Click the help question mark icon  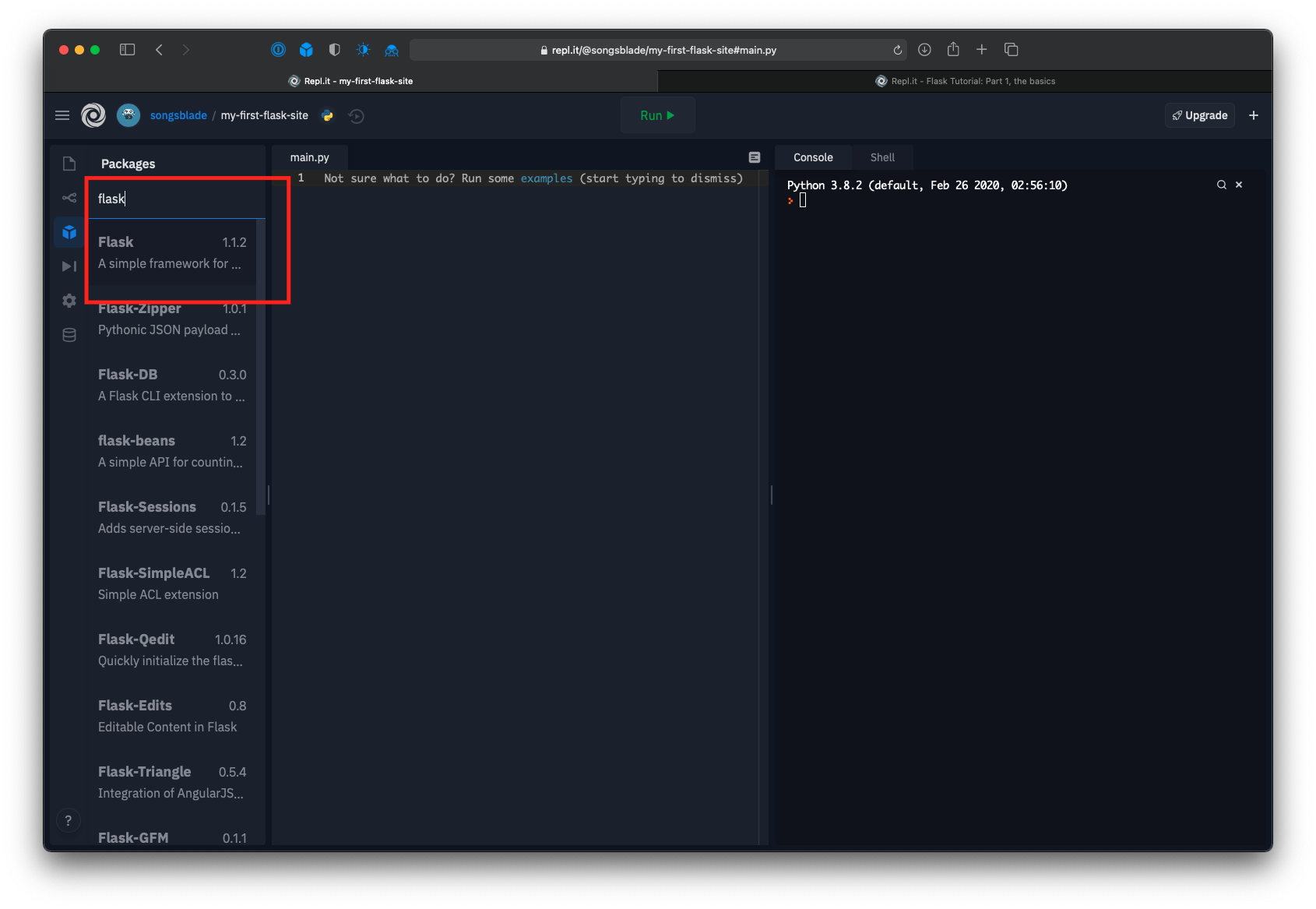click(69, 820)
